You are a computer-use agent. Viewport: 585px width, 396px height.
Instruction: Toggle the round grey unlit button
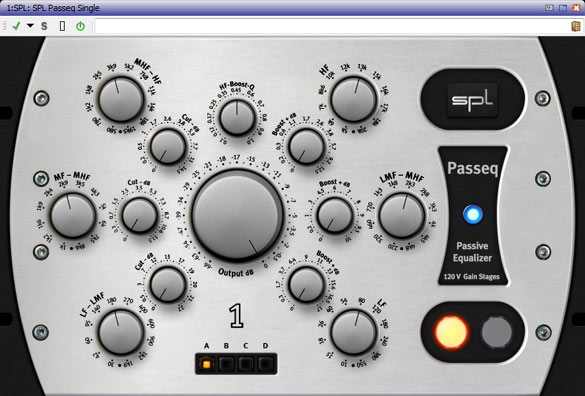[x=497, y=332]
